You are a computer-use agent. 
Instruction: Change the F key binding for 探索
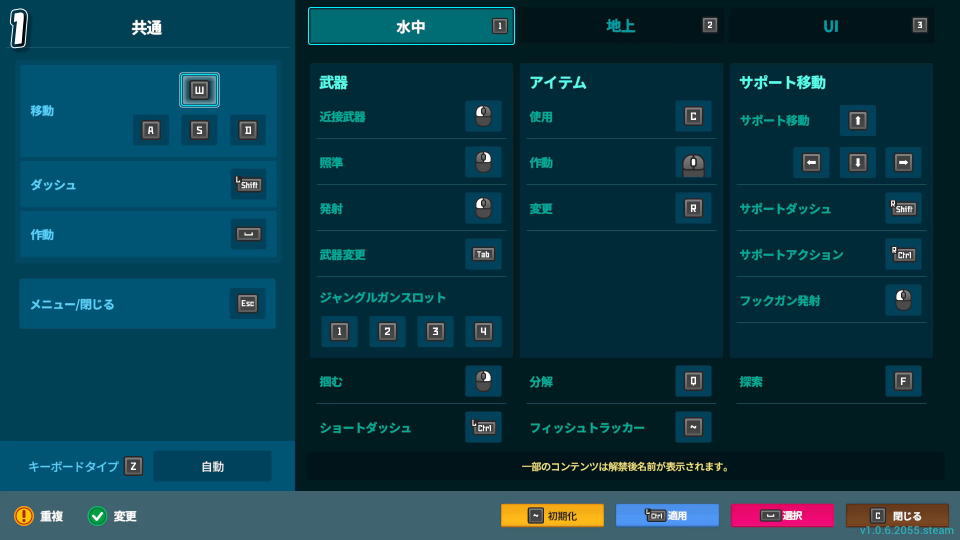(x=903, y=381)
